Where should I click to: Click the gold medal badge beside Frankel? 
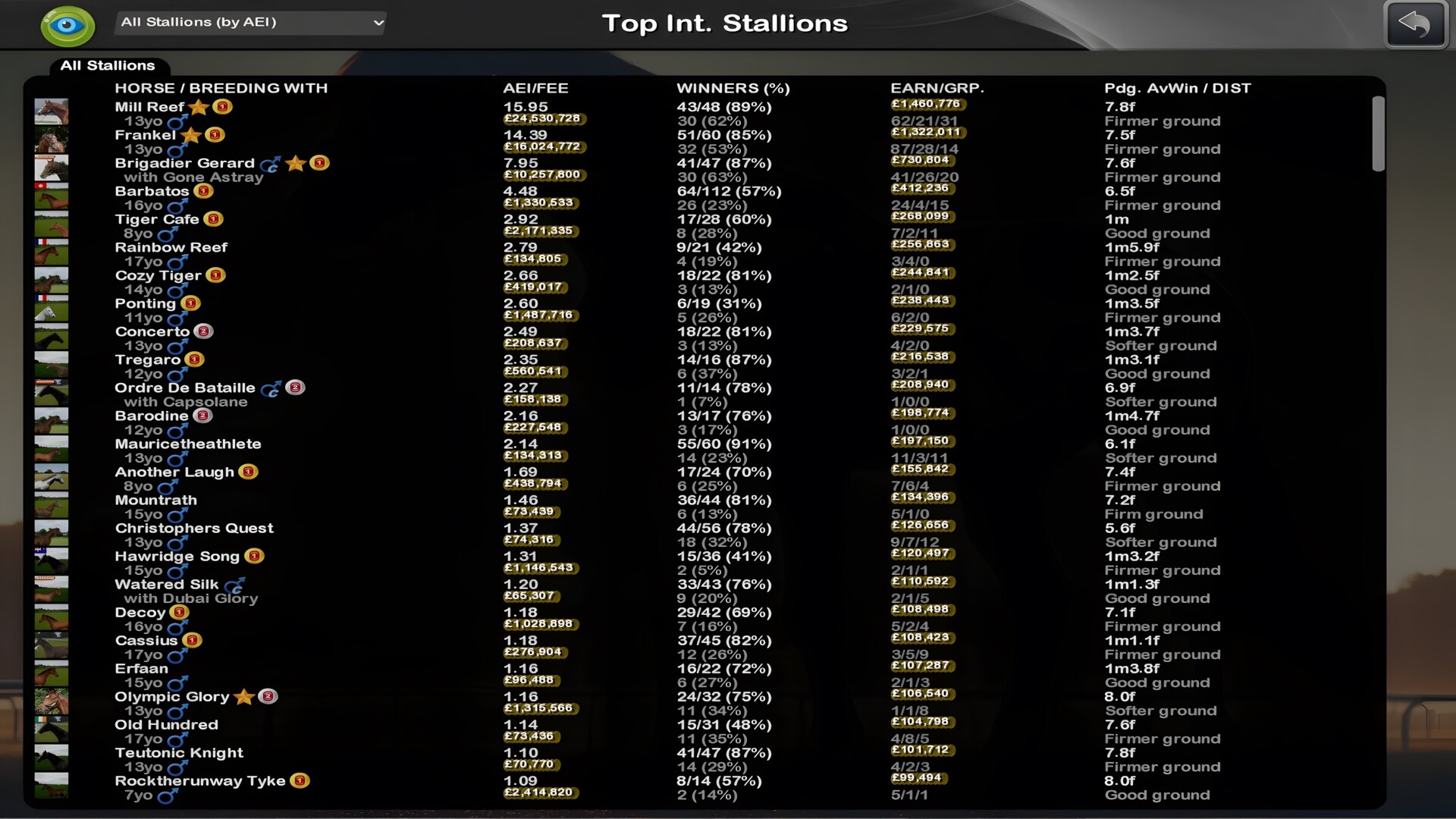[x=215, y=134]
